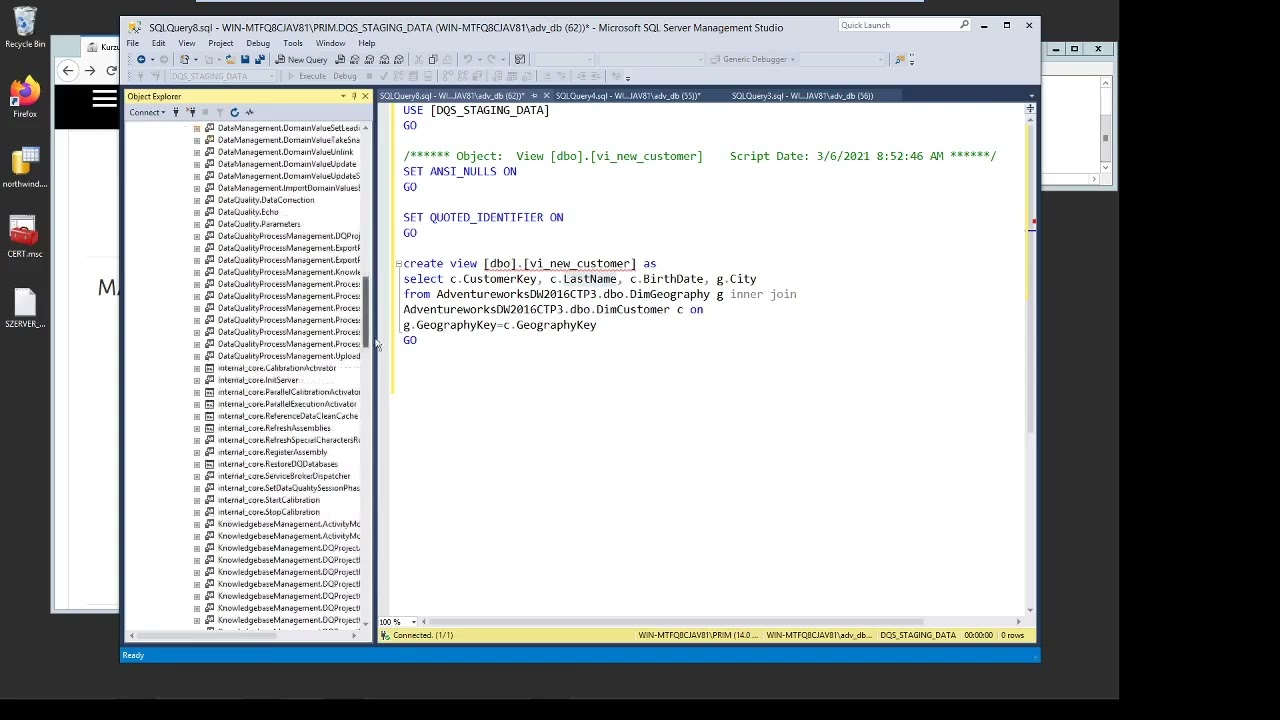The image size is (1280, 720).
Task: Click the DAX Query icon
Action: [x=398, y=59]
